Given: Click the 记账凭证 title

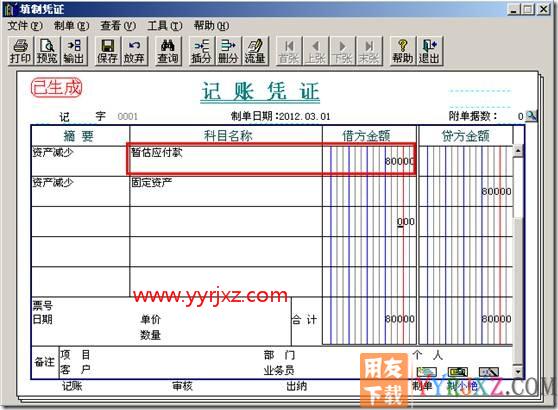Looking at the screenshot, I should tap(260, 92).
